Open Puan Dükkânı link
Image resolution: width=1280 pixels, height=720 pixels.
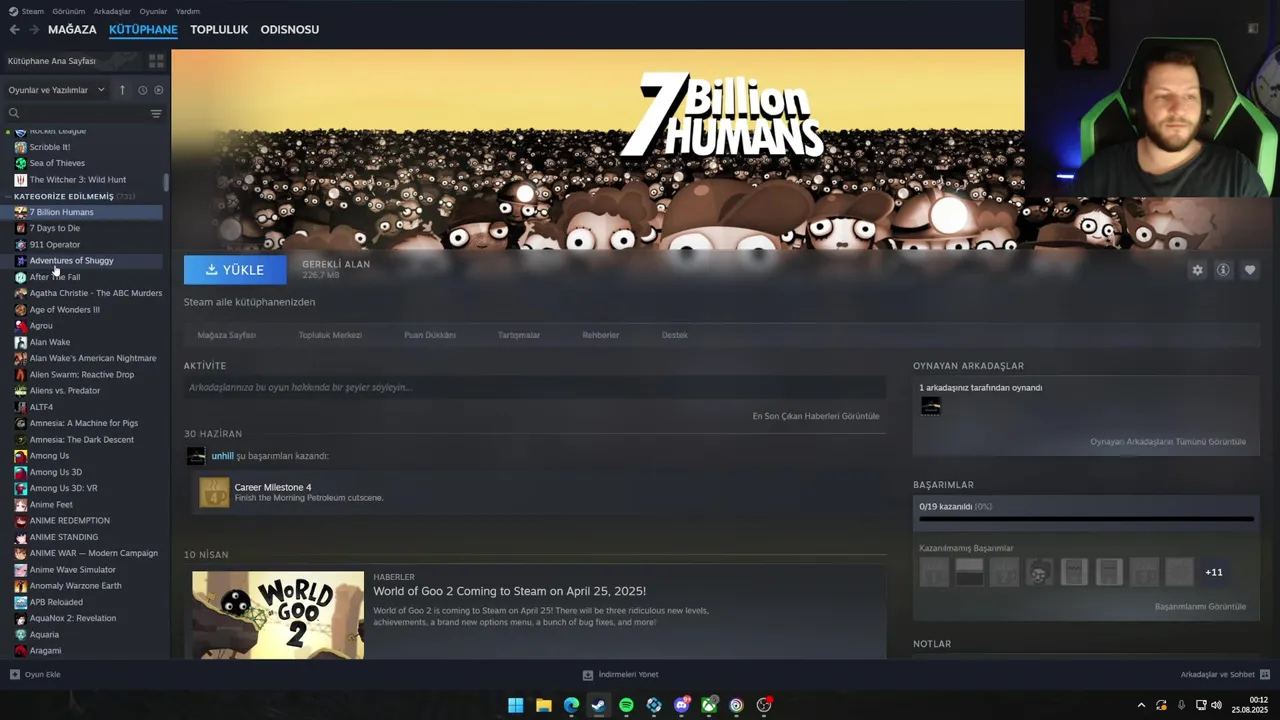click(x=430, y=335)
